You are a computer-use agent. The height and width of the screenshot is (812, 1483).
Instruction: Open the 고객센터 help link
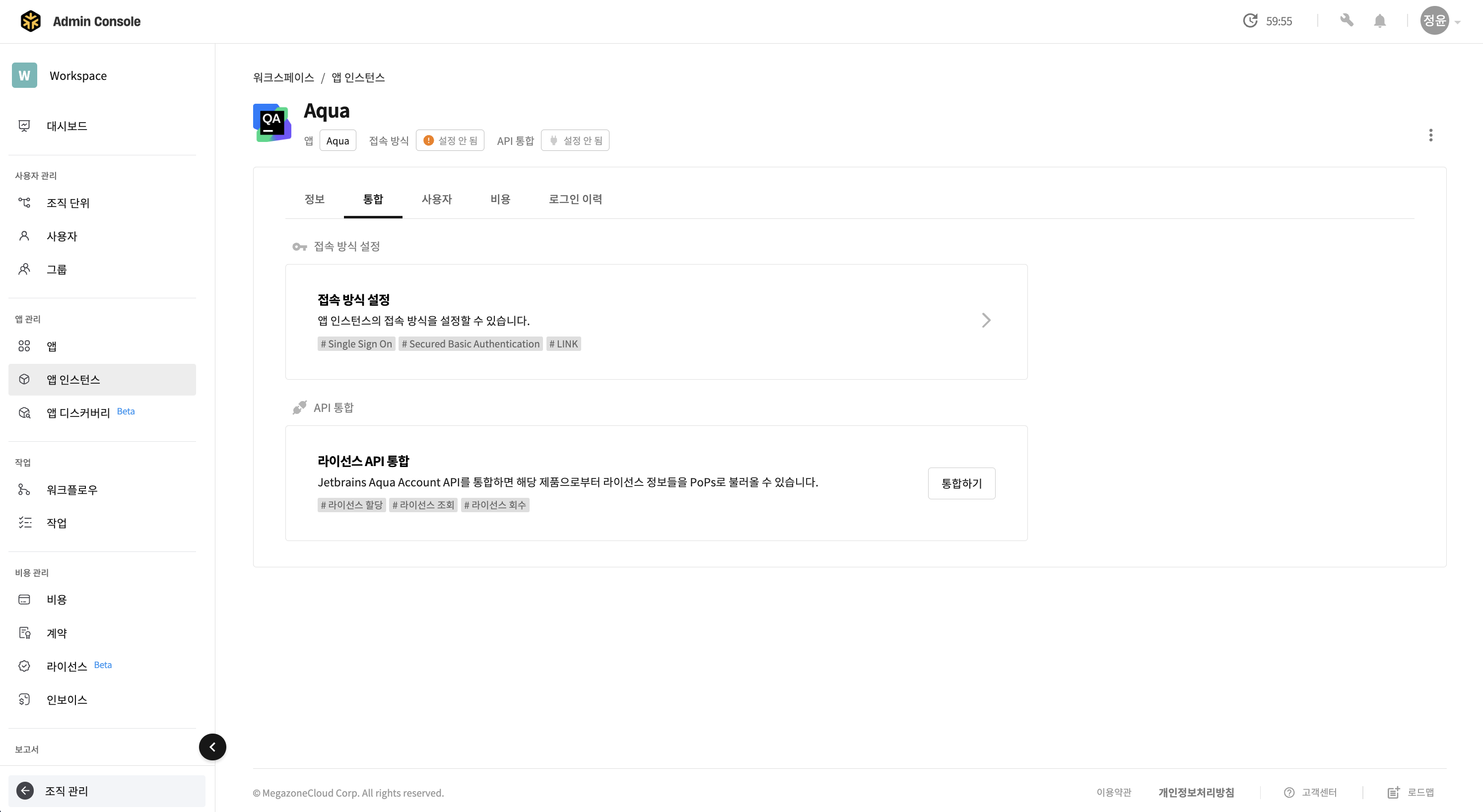coord(1310,793)
